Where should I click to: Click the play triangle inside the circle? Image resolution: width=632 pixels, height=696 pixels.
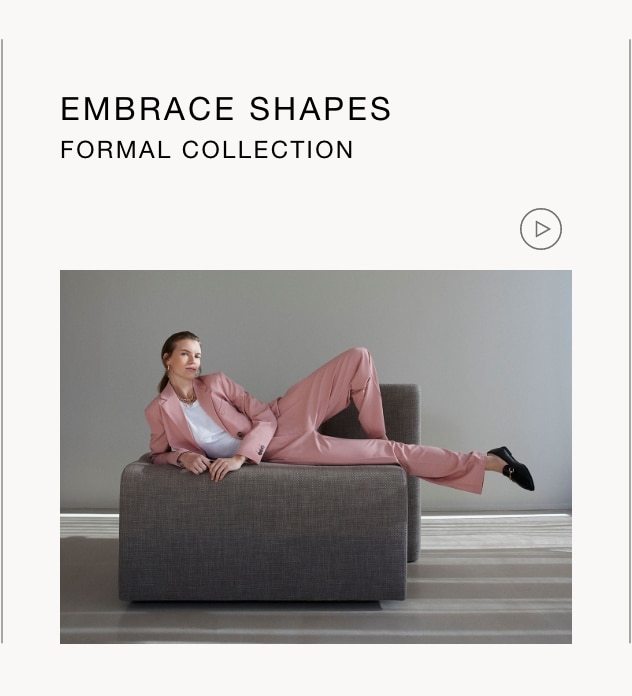tap(542, 229)
